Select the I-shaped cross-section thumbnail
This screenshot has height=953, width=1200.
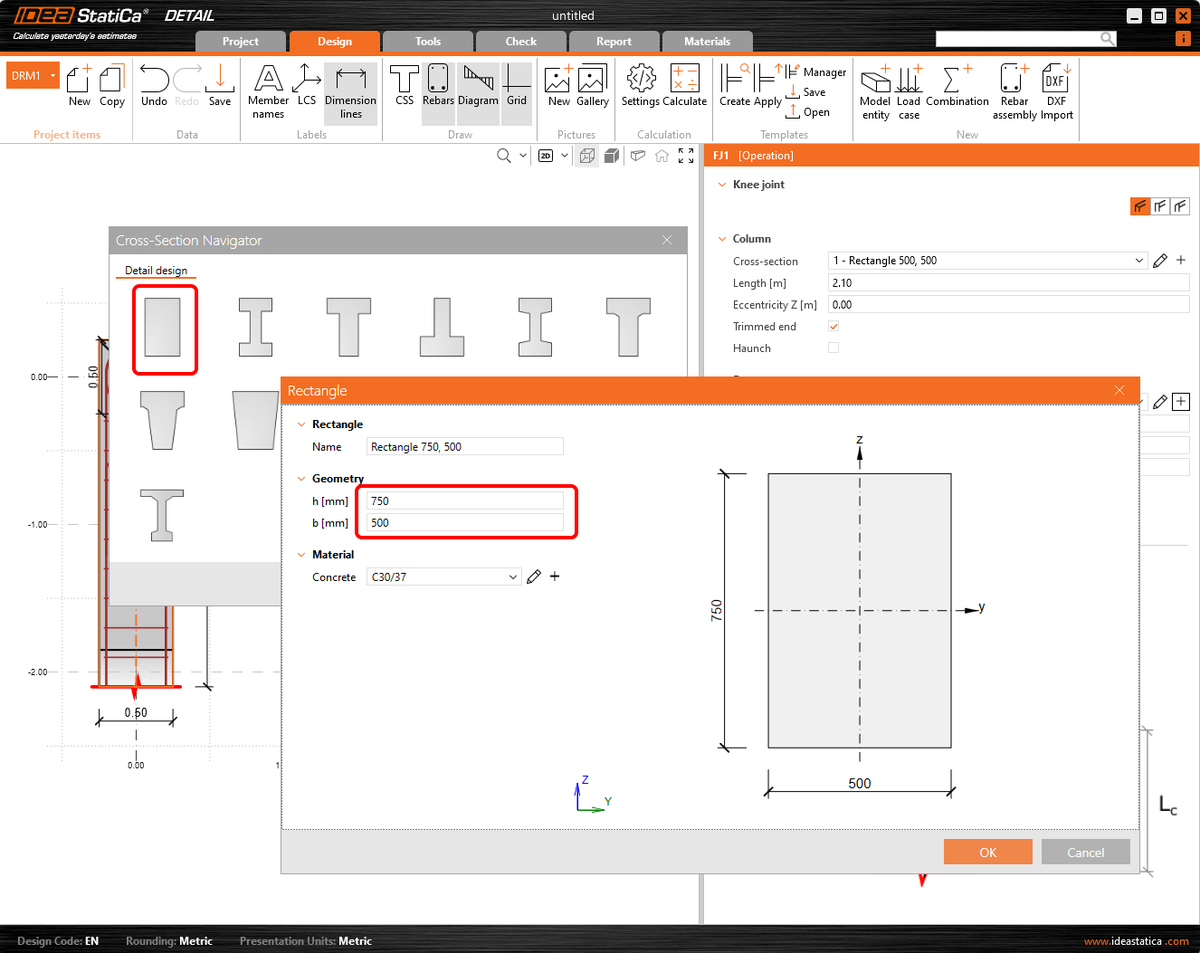tap(255, 326)
